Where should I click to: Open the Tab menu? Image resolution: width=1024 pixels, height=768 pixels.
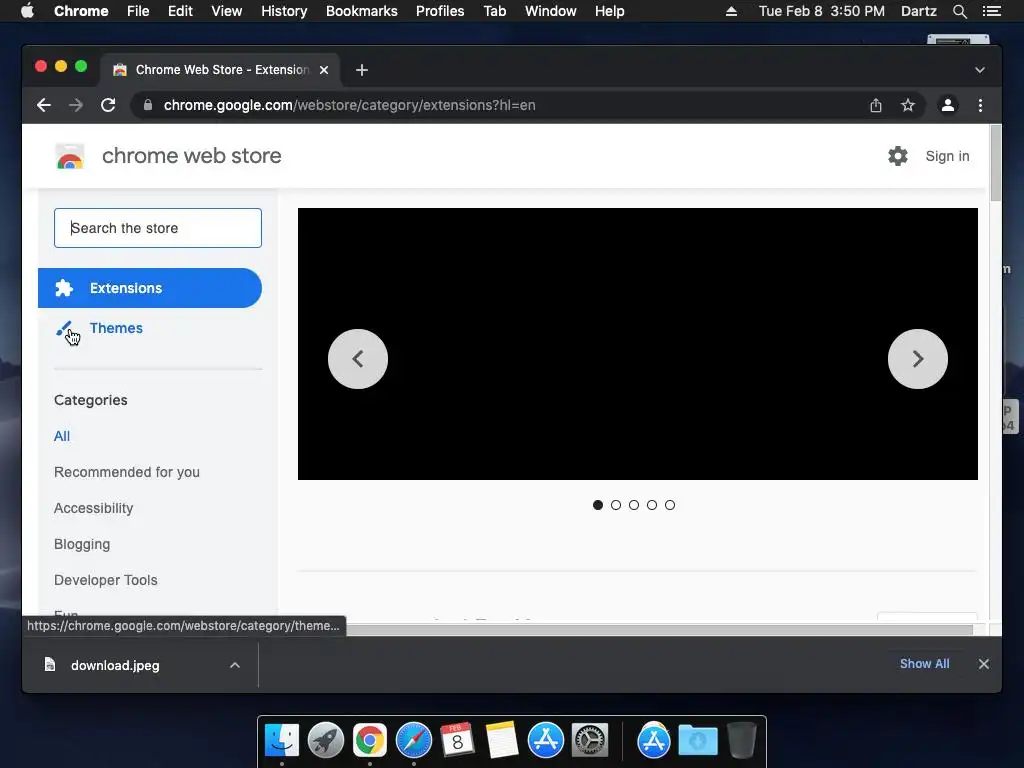[x=494, y=11]
